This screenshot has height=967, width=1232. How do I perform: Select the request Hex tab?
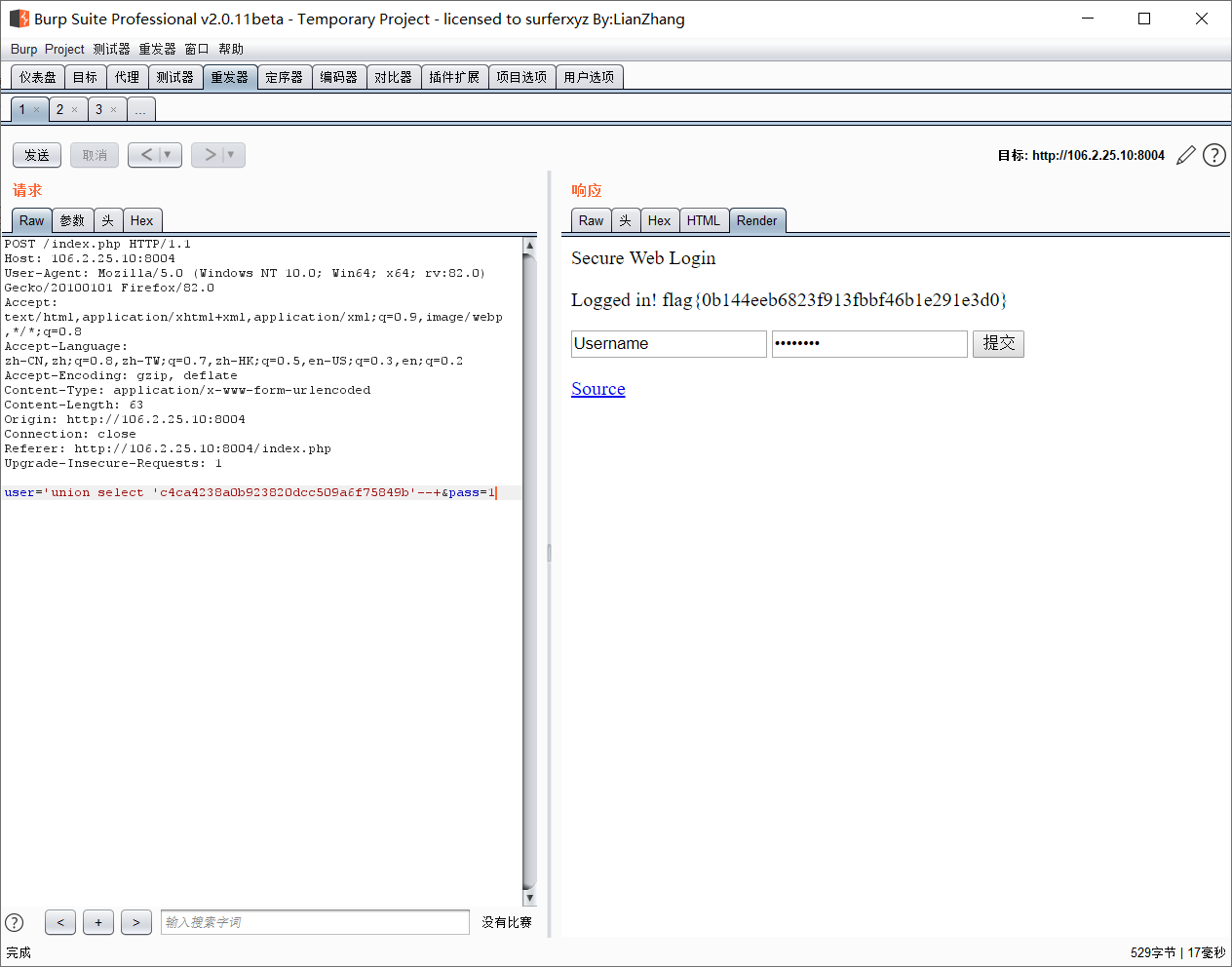coord(142,220)
